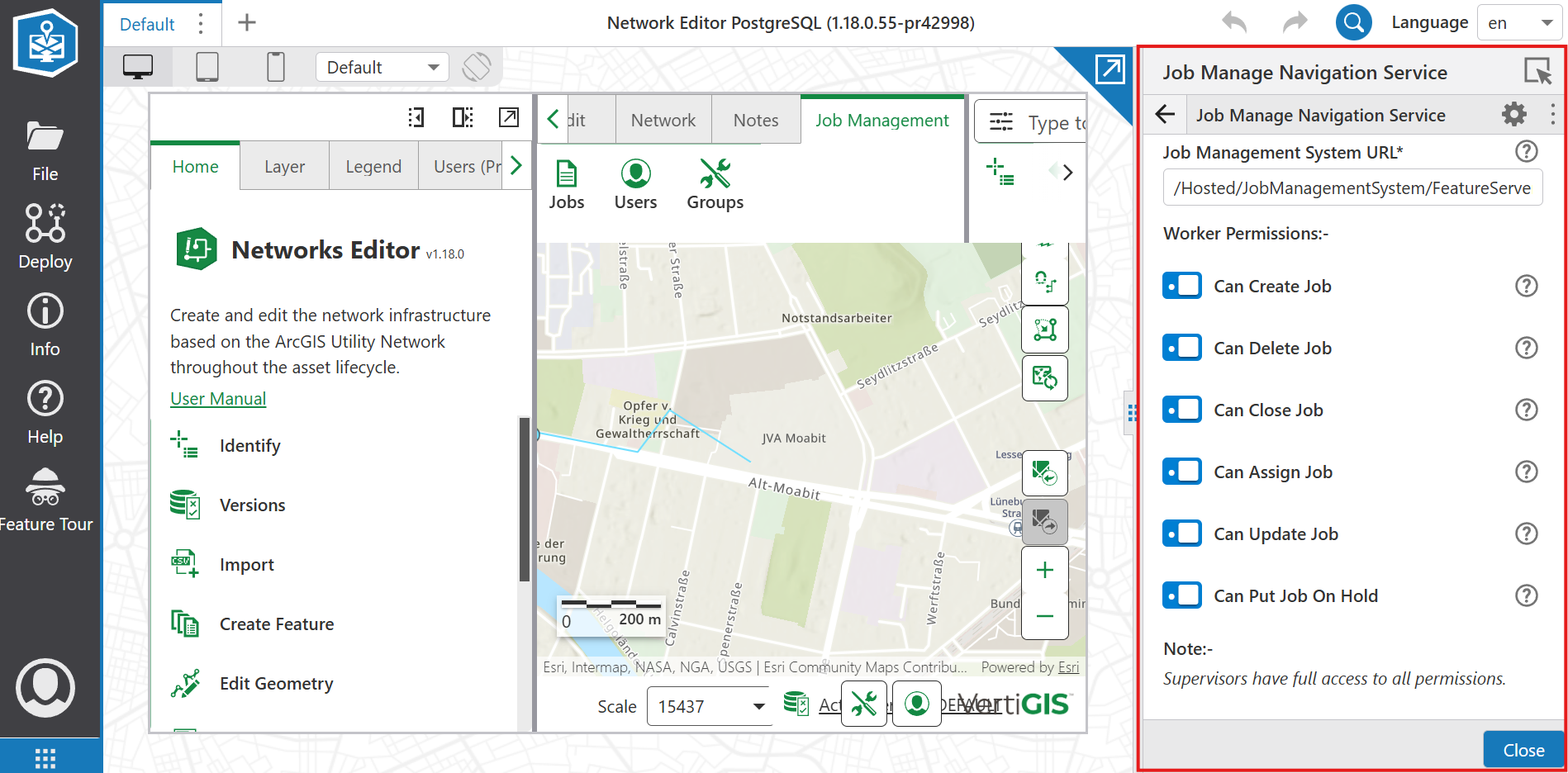Toggle Can Delete Job permission
This screenshot has height=773, width=1568.
(1182, 348)
